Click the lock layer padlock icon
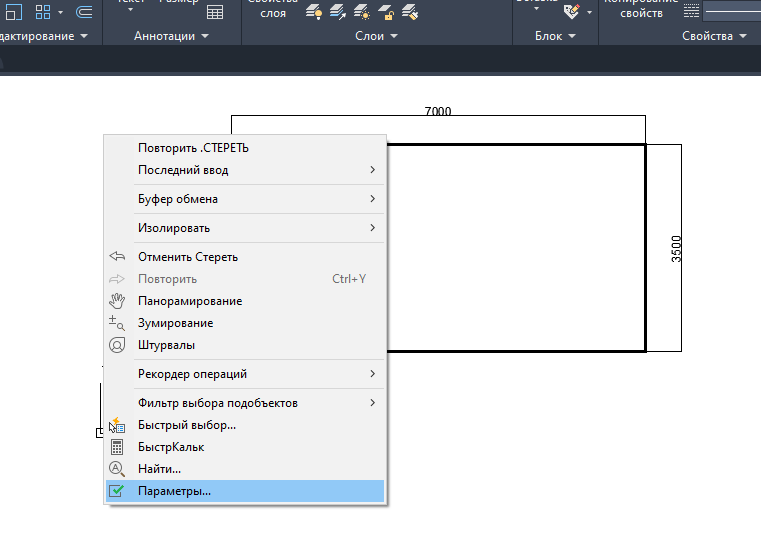 (386, 12)
